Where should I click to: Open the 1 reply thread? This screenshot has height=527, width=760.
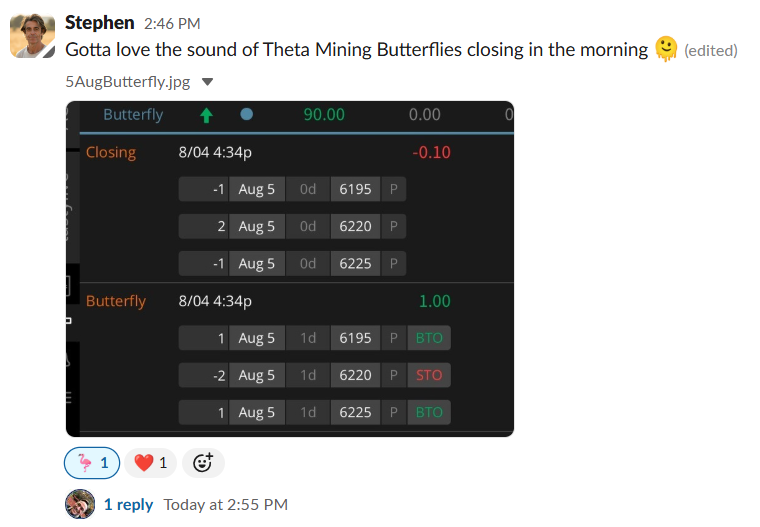click(128, 505)
